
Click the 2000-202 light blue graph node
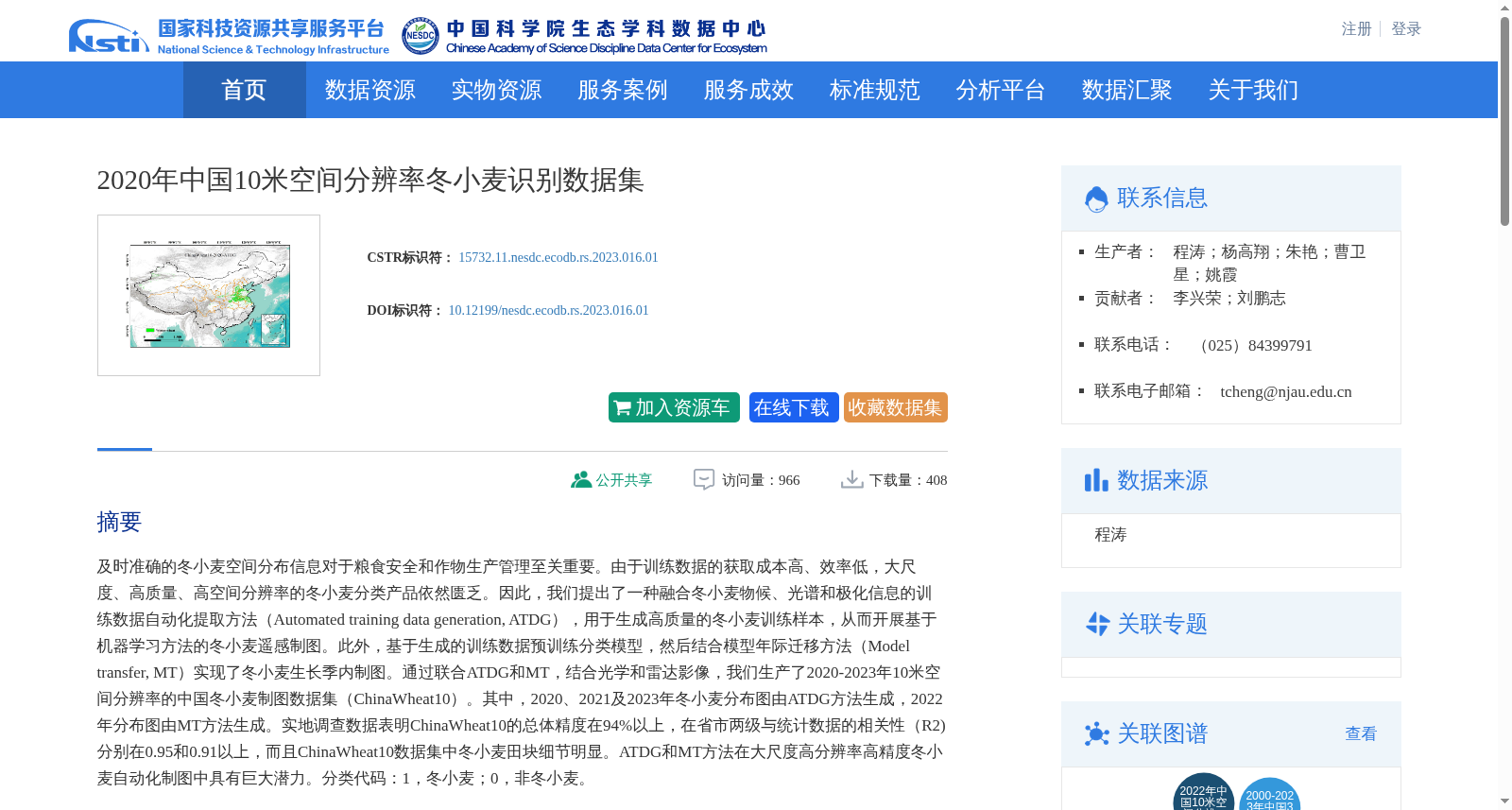point(1269,796)
